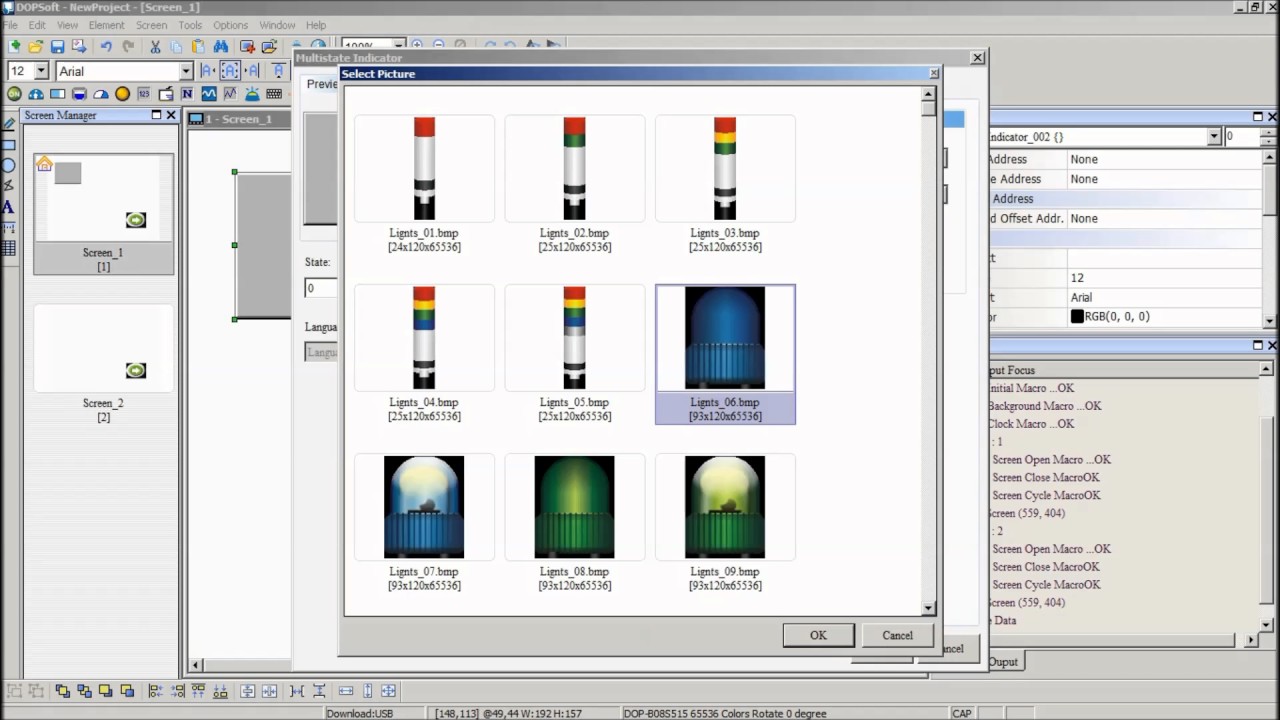Open the Options menu
The image size is (1280, 720).
(230, 25)
